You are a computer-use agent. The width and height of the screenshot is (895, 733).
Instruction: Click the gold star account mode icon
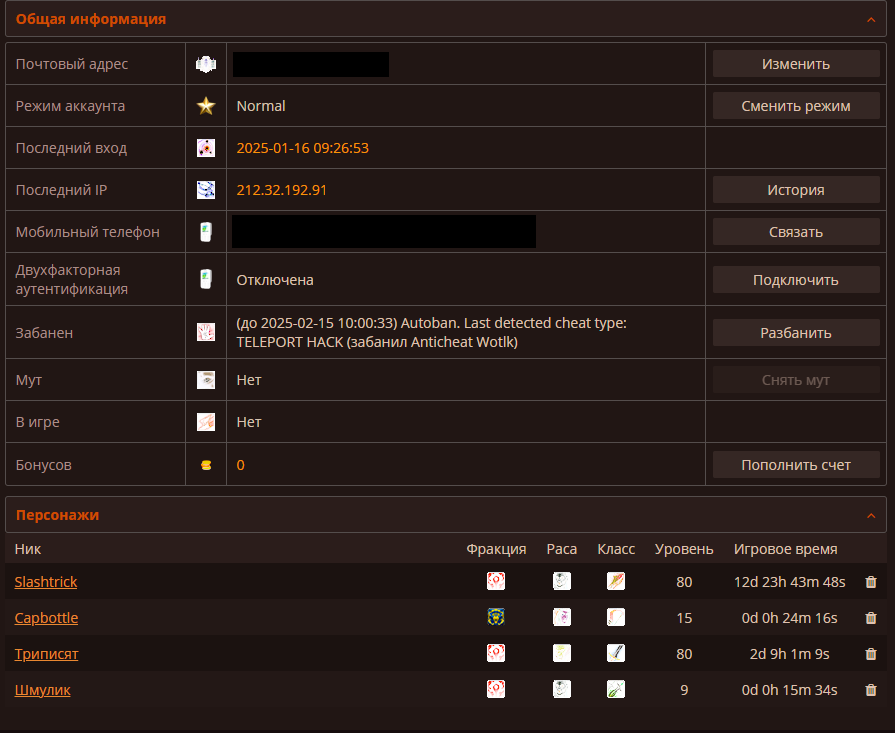[206, 106]
